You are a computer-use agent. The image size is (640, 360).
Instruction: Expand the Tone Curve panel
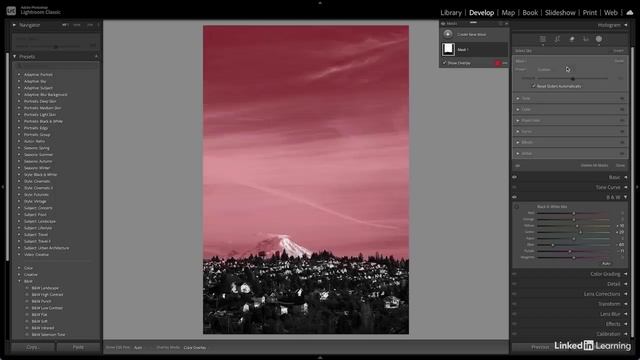[x=626, y=187]
